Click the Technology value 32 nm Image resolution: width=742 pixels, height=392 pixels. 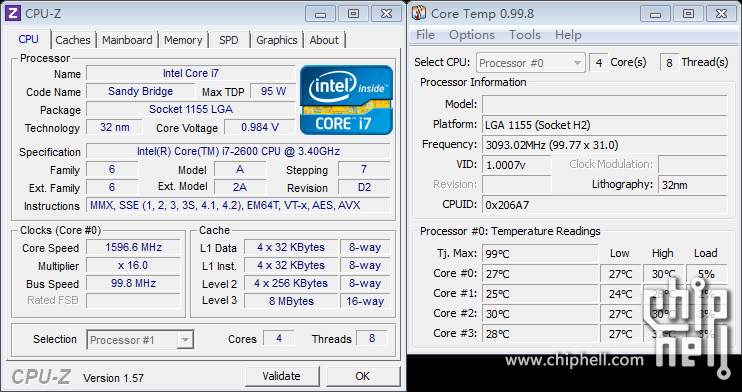pyautogui.click(x=115, y=127)
